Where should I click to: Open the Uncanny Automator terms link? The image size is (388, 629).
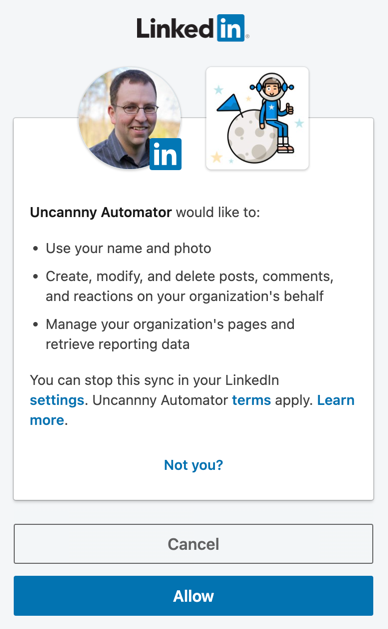coord(252,400)
